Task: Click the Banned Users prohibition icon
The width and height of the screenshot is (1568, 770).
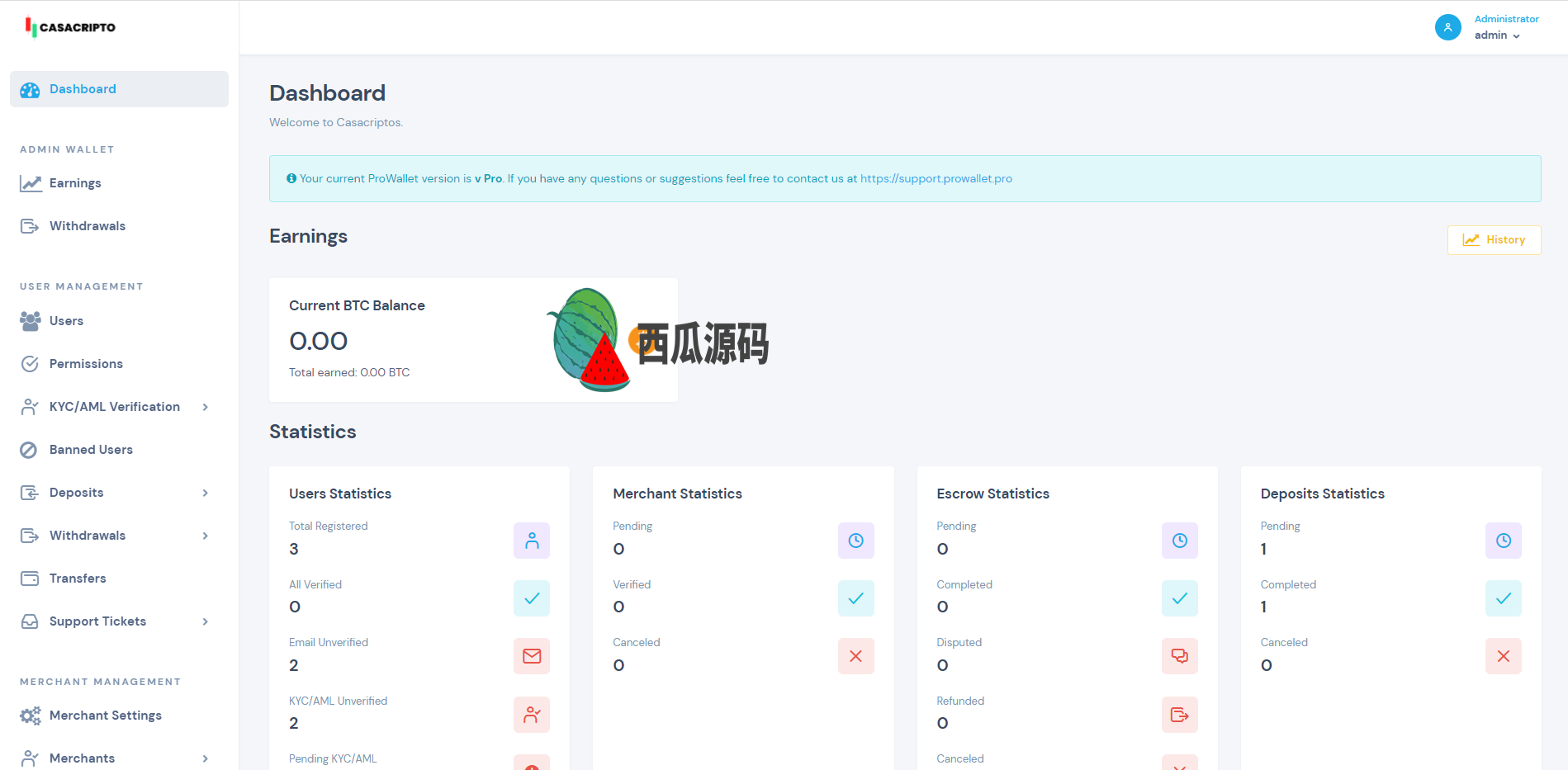Action: pyautogui.click(x=29, y=450)
